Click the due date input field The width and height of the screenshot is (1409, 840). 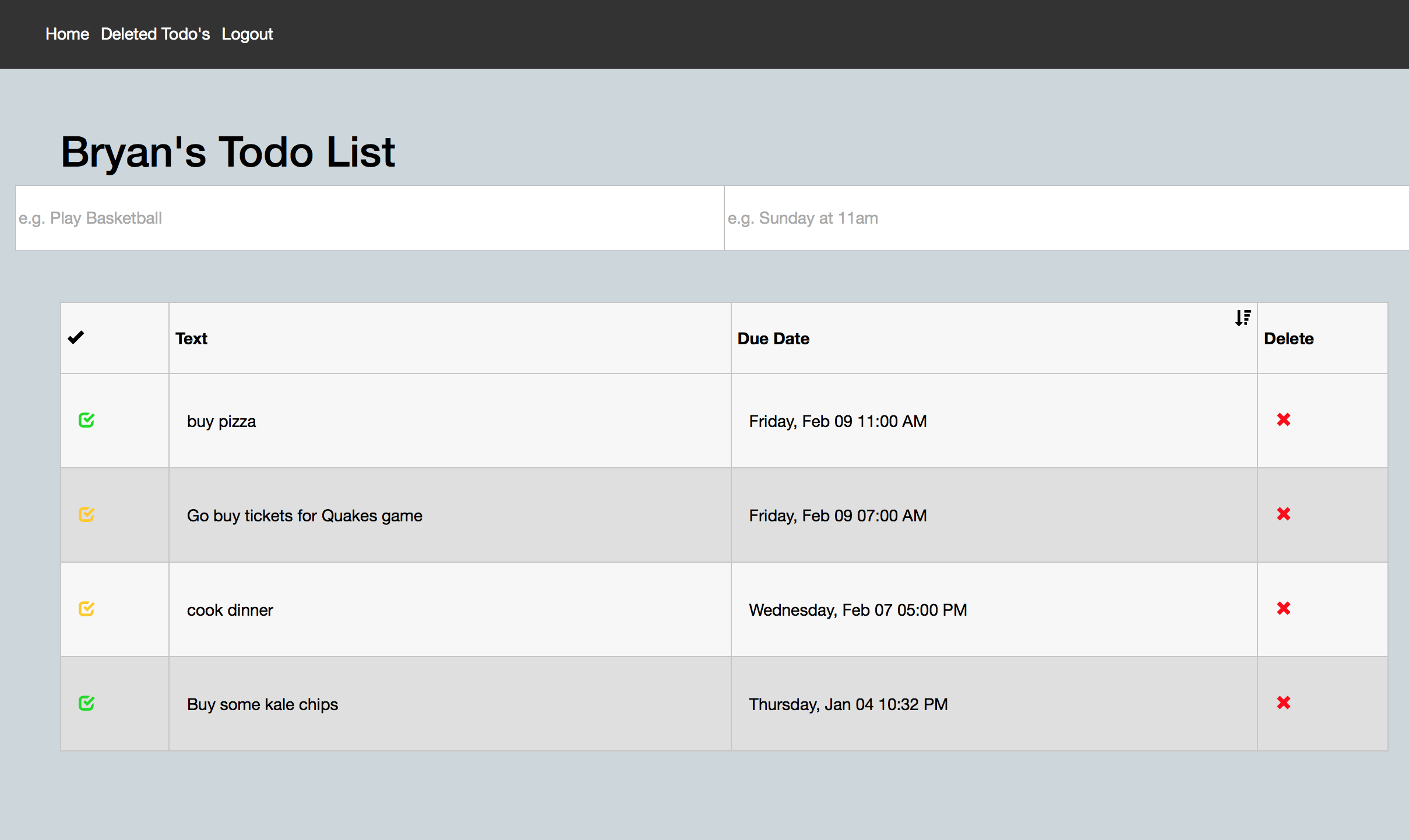[x=1065, y=218]
